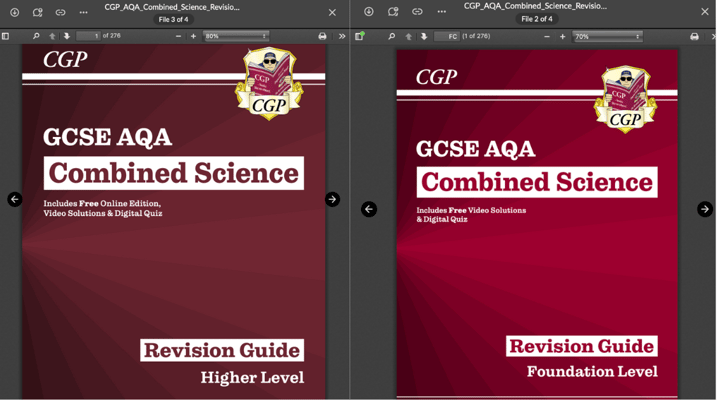Copy link for right File 2 of 4
The image size is (717, 400).
pos(417,12)
